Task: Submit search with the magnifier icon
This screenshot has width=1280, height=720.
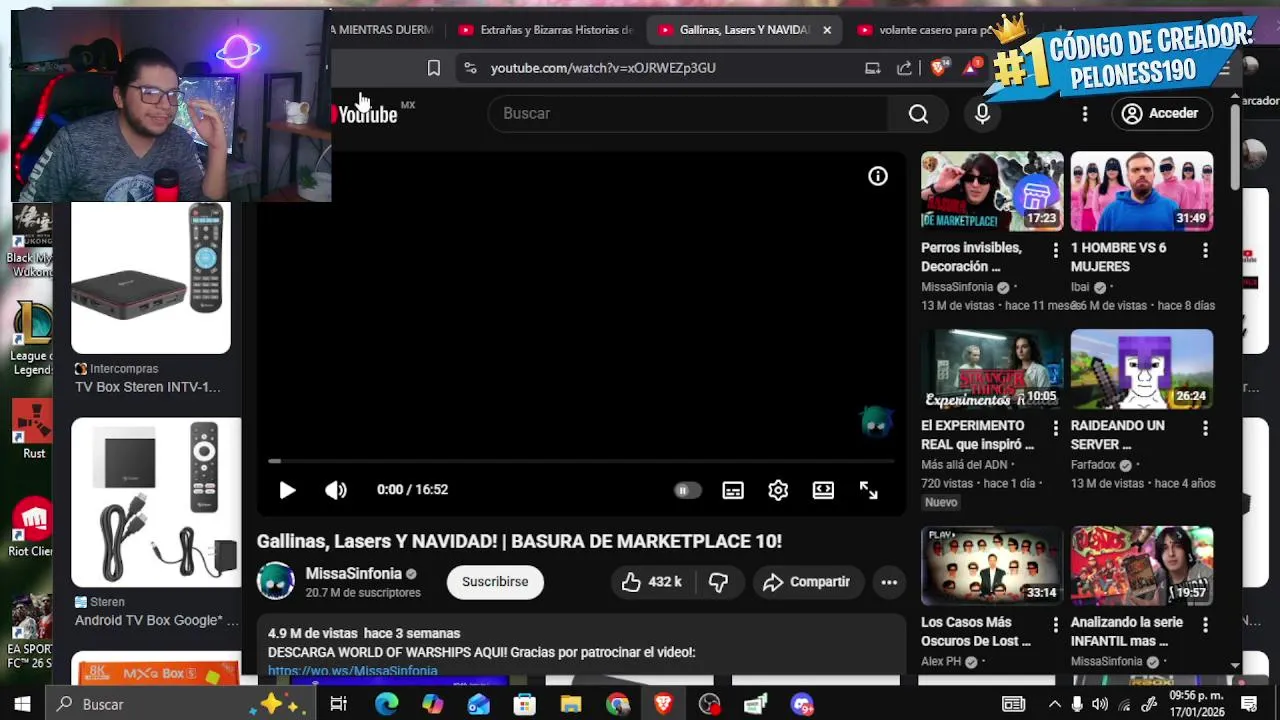Action: coord(918,113)
